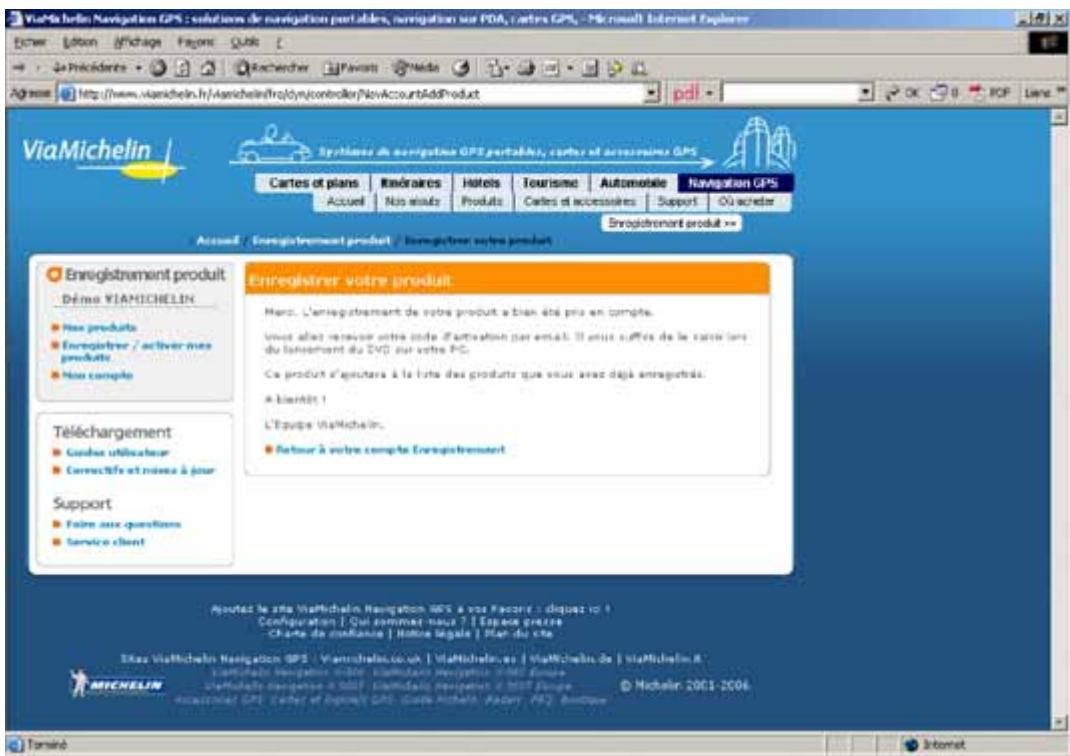This screenshot has height=756, width=1070.
Task: Open Enregistrer / activer mes produits link
Action: [136, 351]
